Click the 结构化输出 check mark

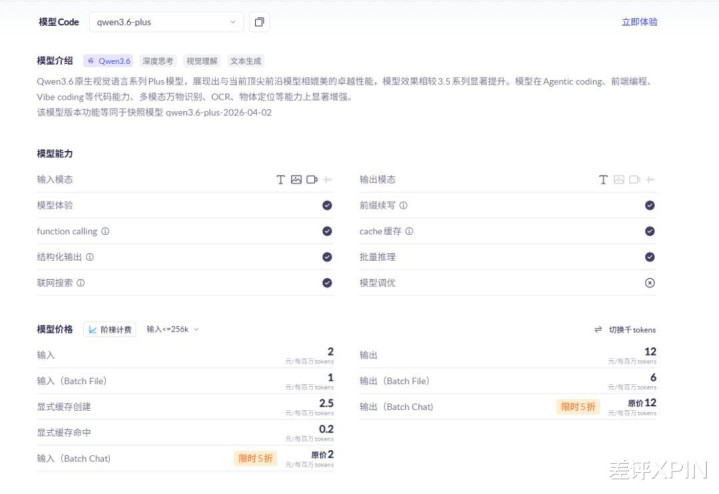pyautogui.click(x=327, y=257)
